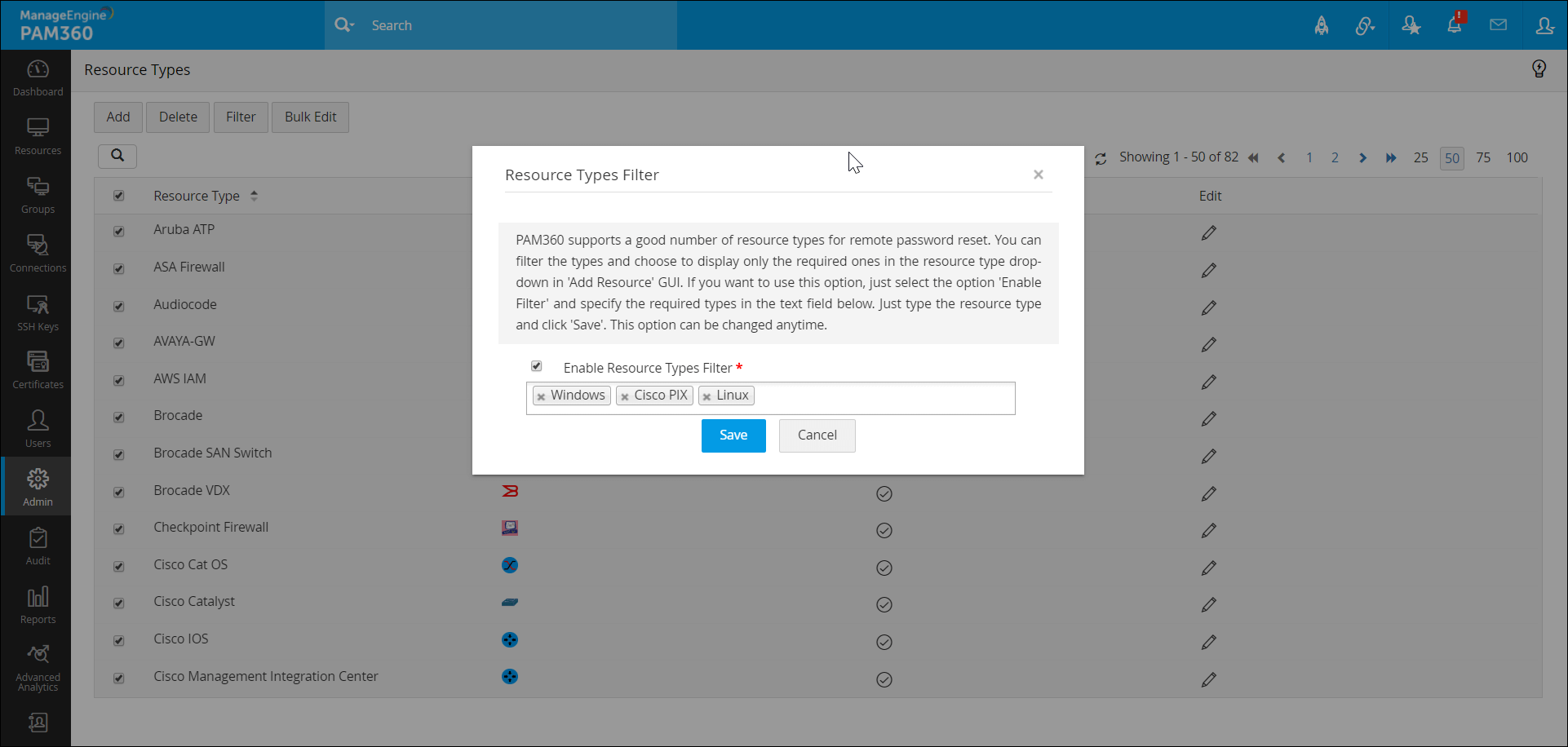Show 75 rows per page
This screenshot has width=1568, height=747.
coord(1483,158)
